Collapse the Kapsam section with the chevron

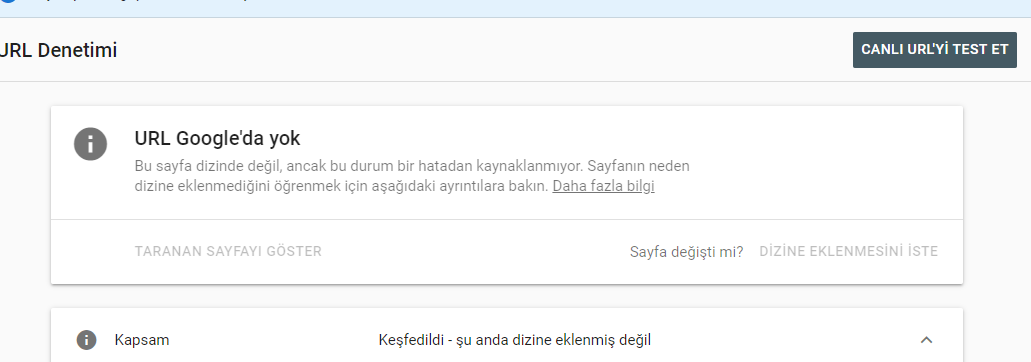click(926, 340)
